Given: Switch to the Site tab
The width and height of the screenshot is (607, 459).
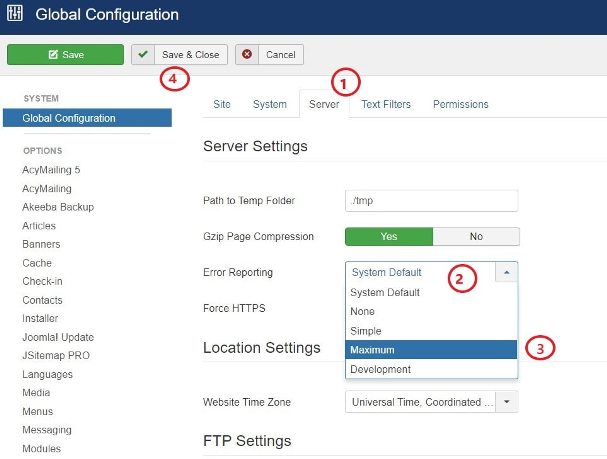Looking at the screenshot, I should [x=221, y=104].
